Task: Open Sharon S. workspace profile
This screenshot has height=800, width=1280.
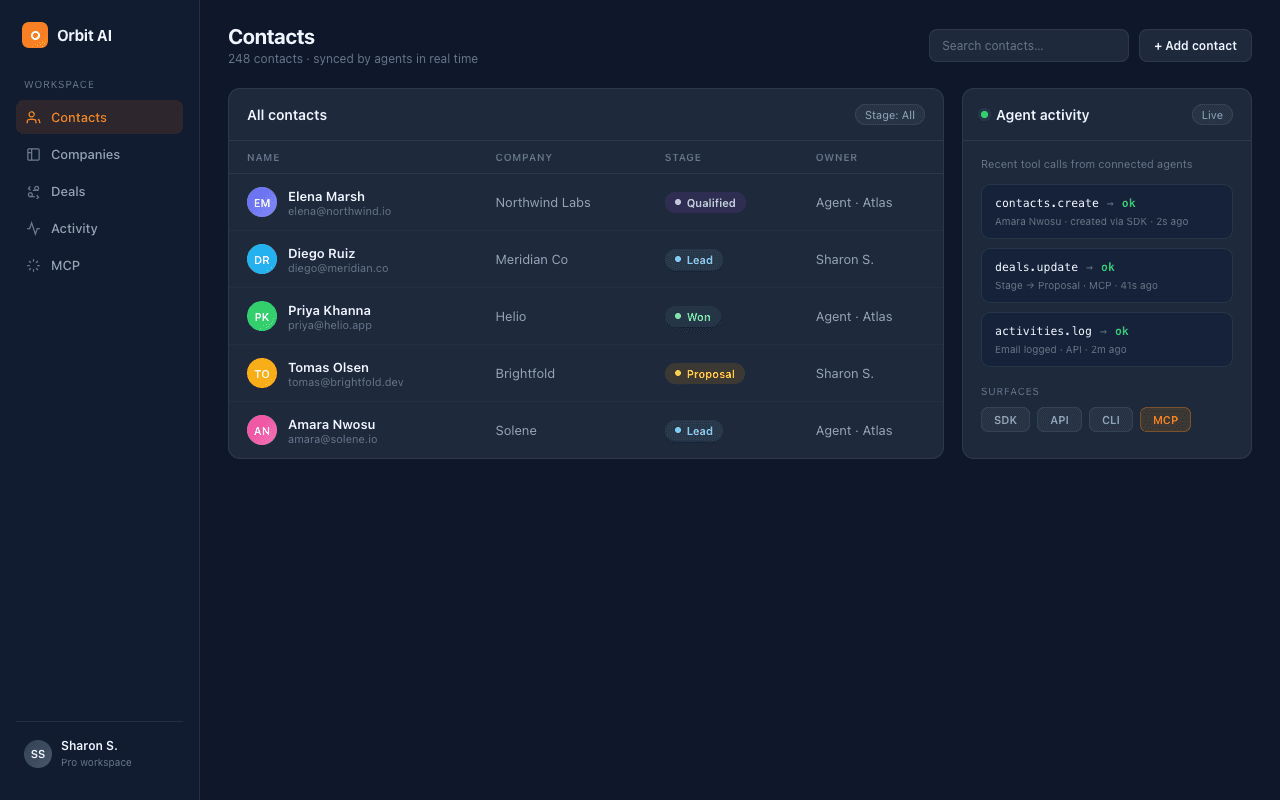Action: pos(99,754)
